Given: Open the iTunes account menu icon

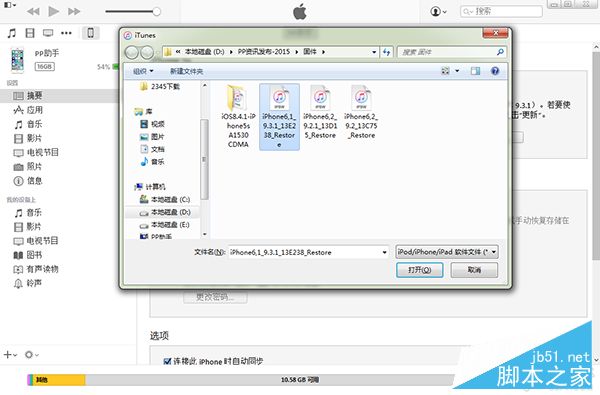Looking at the screenshot, I should pyautogui.click(x=439, y=11).
